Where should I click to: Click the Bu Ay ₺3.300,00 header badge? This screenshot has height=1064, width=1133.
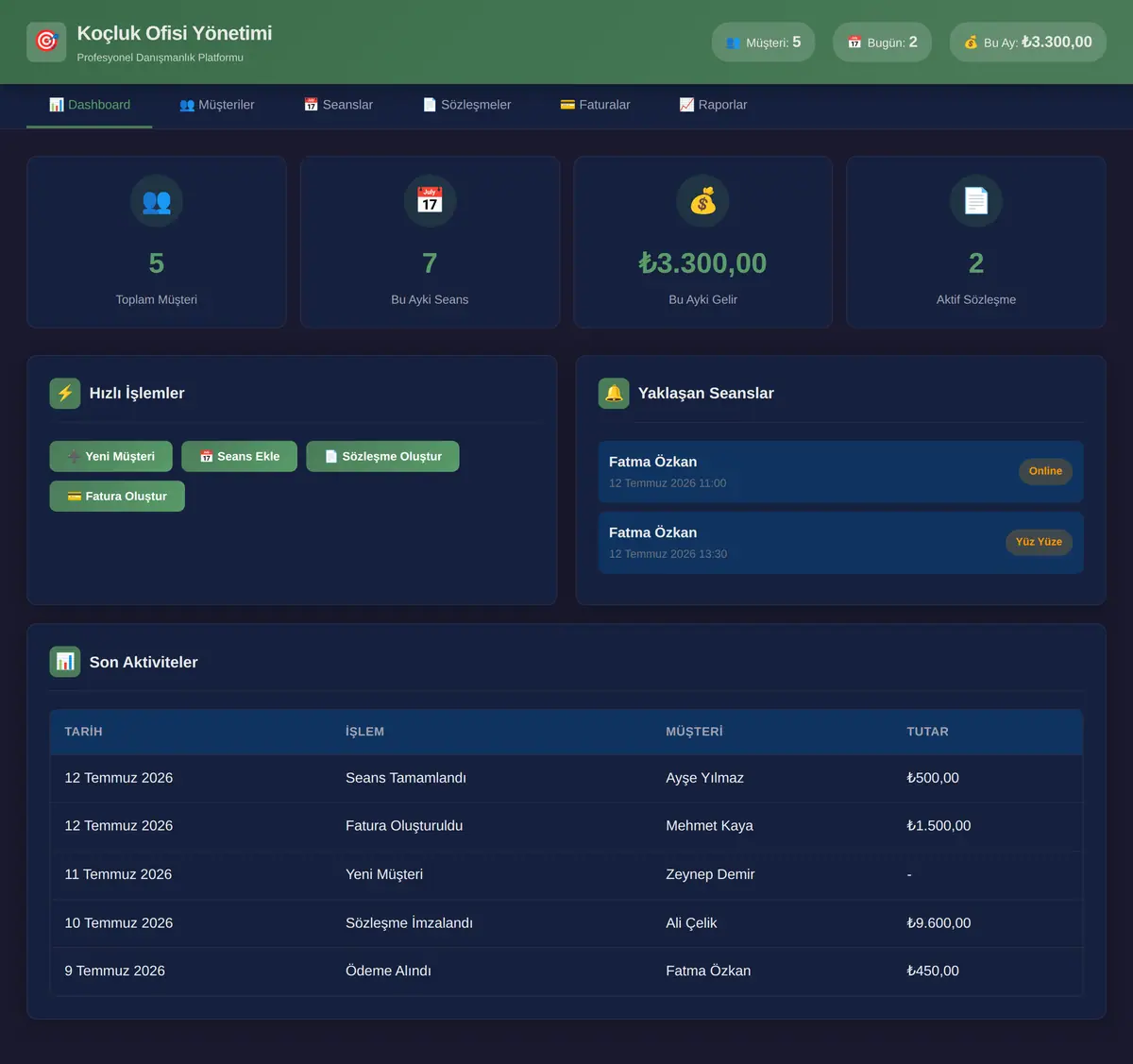1027,42
